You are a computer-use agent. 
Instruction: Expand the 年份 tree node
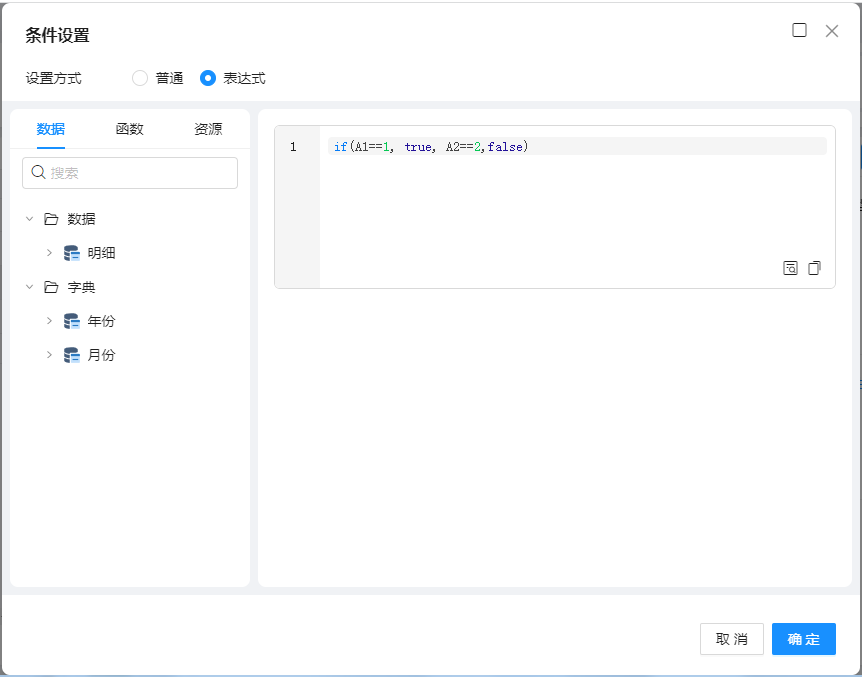[x=49, y=321]
